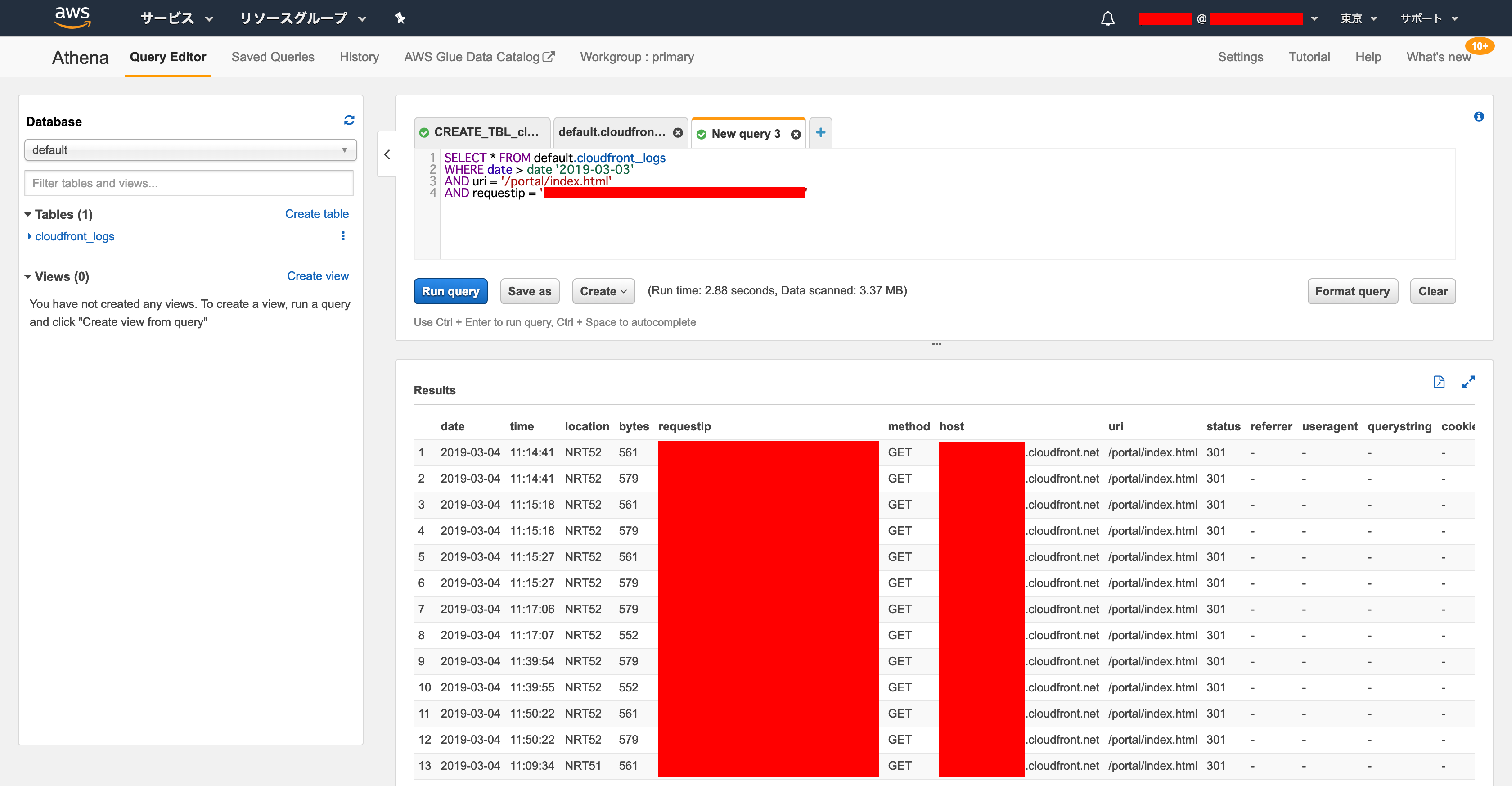Click the pin shortcut icon in navbar
Viewport: 1512px width, 786px height.
tap(400, 18)
